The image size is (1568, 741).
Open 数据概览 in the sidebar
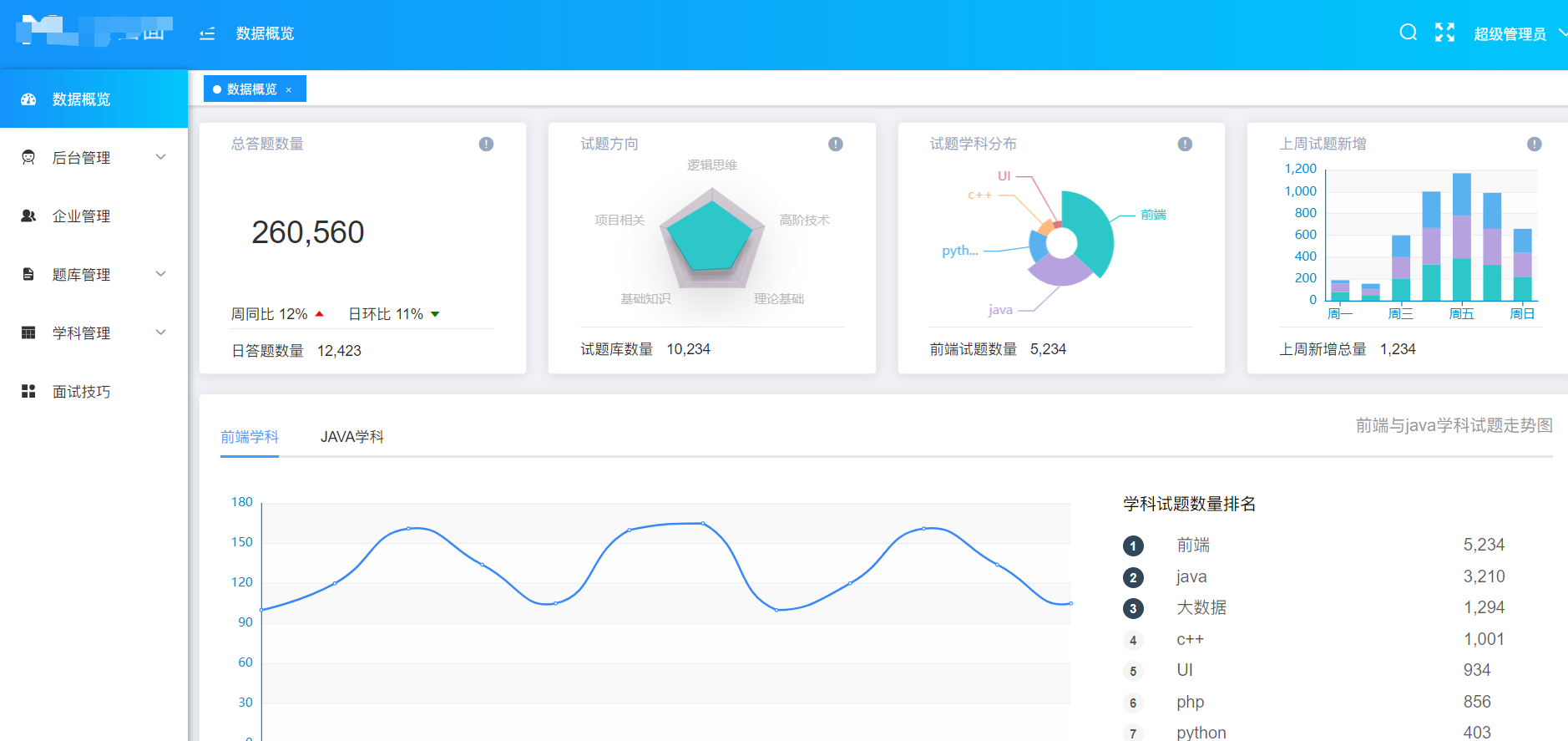point(94,99)
